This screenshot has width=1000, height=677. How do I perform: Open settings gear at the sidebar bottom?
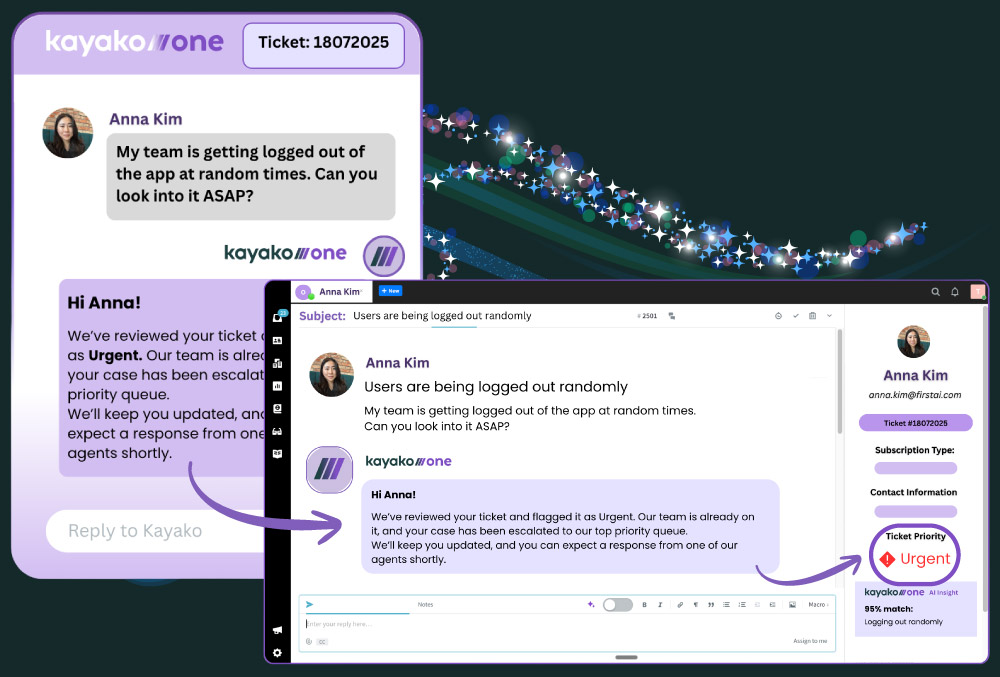click(x=277, y=653)
